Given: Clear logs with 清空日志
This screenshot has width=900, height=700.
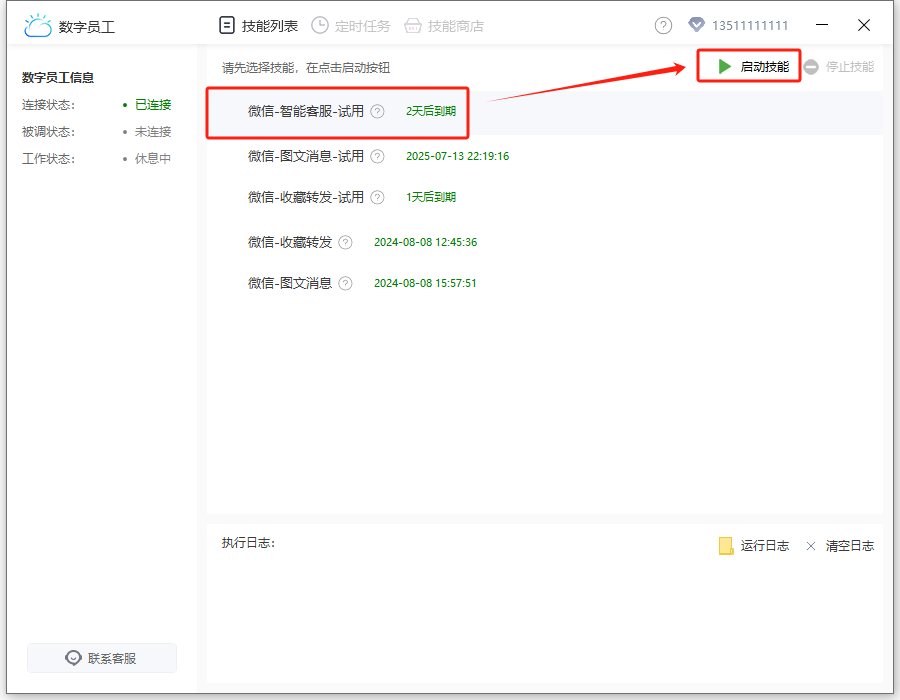Looking at the screenshot, I should click(840, 546).
